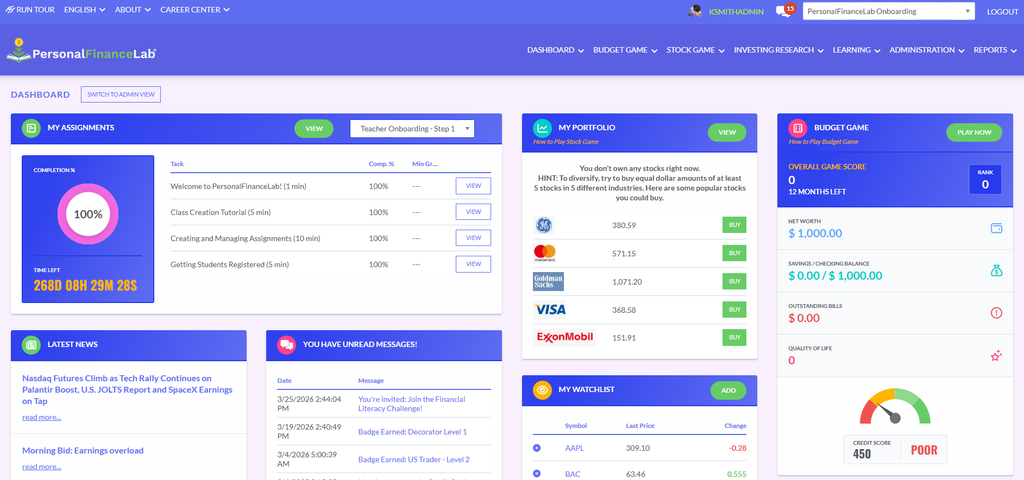Buy the General Electric stock at 380.59
The width and height of the screenshot is (1024, 480).
734,225
